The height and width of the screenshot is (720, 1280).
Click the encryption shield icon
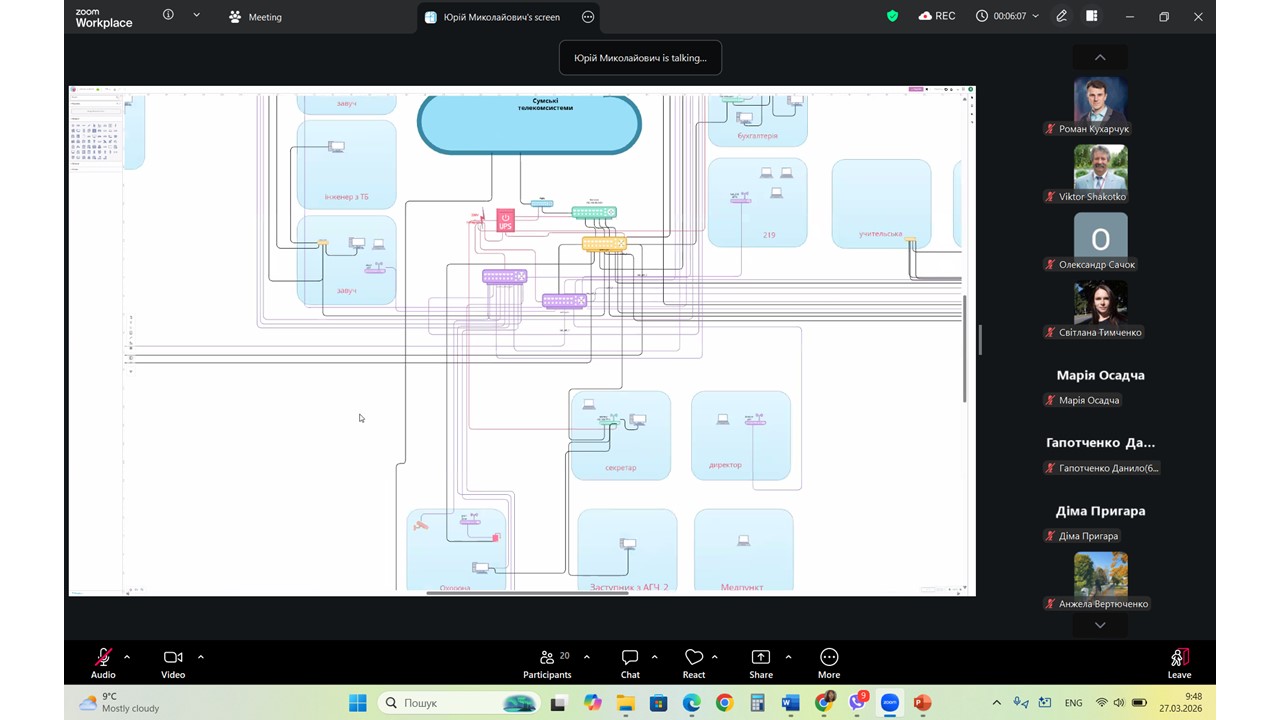893,16
